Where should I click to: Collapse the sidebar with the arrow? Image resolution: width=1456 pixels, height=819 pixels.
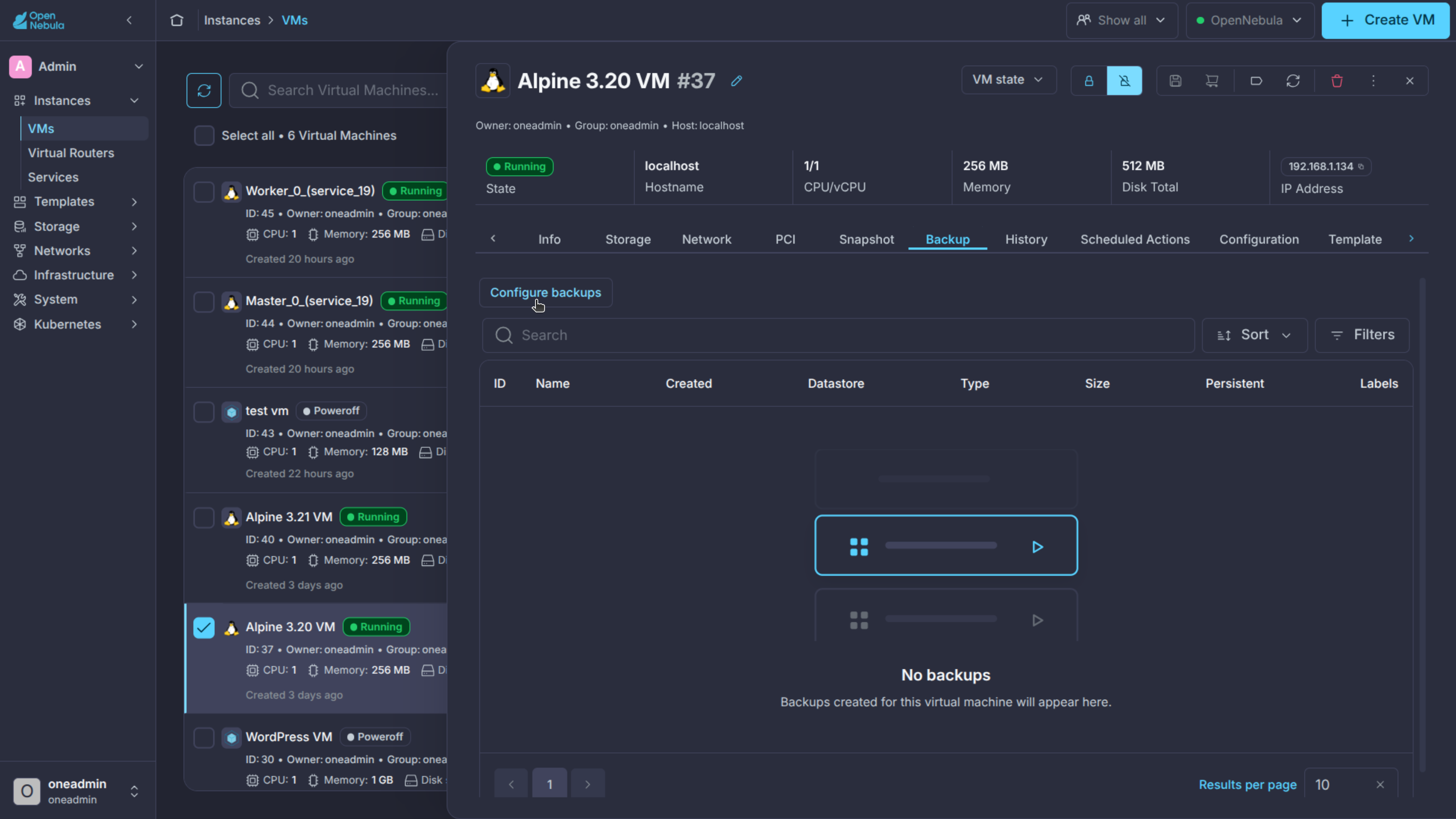click(129, 20)
